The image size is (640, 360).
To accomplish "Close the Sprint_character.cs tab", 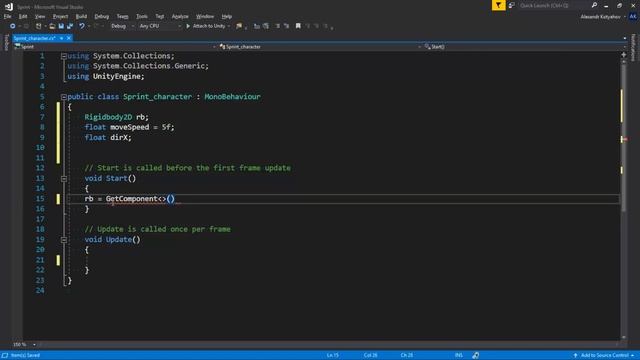I will coord(69,38).
